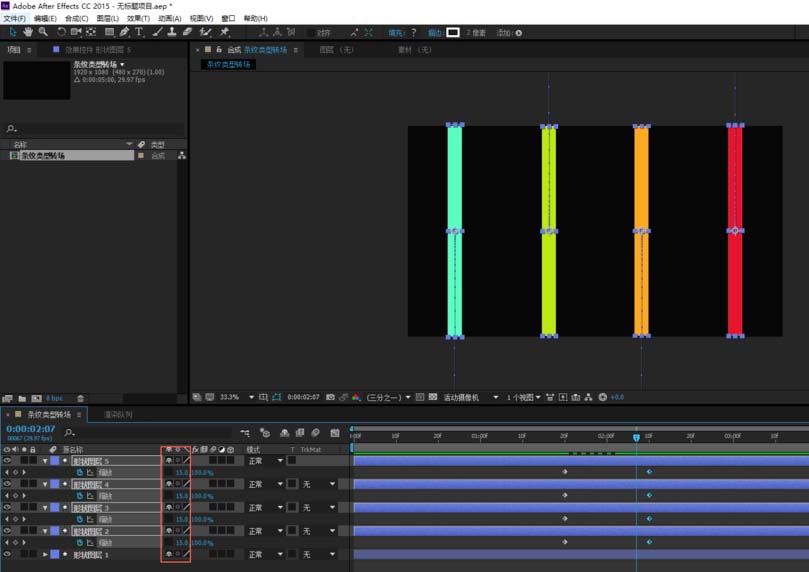Select the Hand tool in toolbar
This screenshot has height=572, width=809.
click(x=28, y=32)
